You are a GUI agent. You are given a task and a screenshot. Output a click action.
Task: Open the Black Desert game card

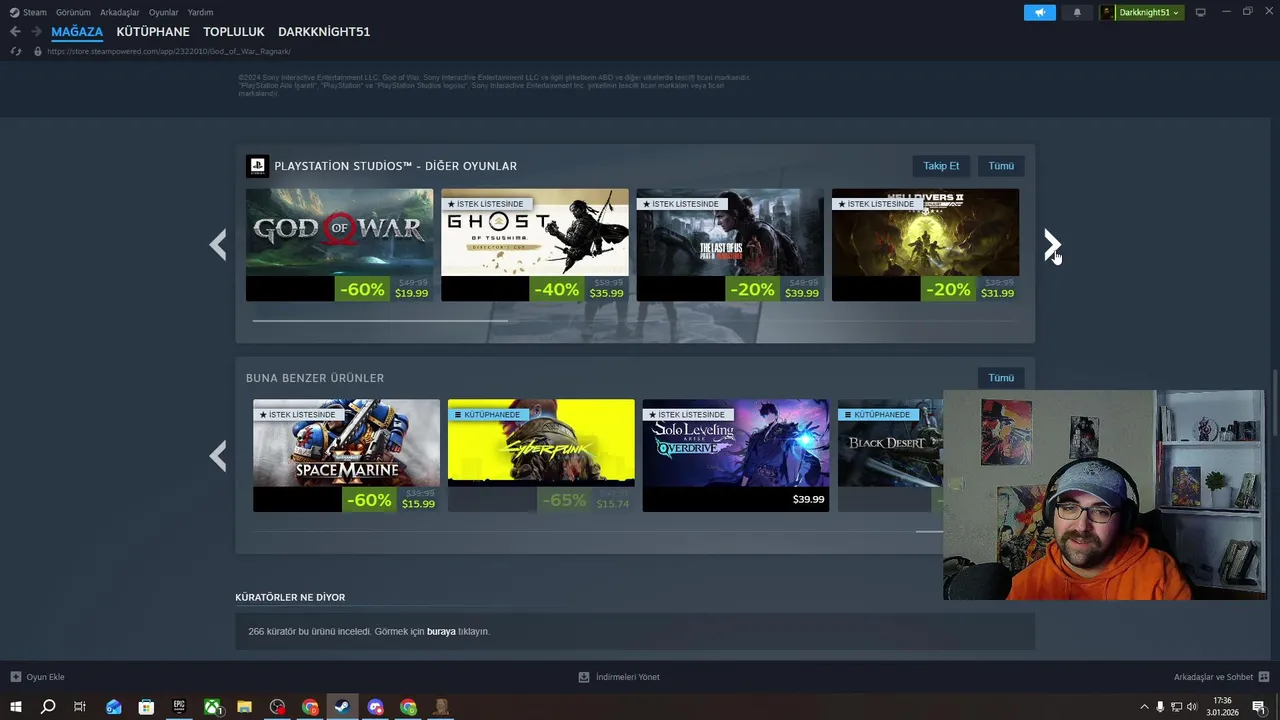click(x=890, y=456)
